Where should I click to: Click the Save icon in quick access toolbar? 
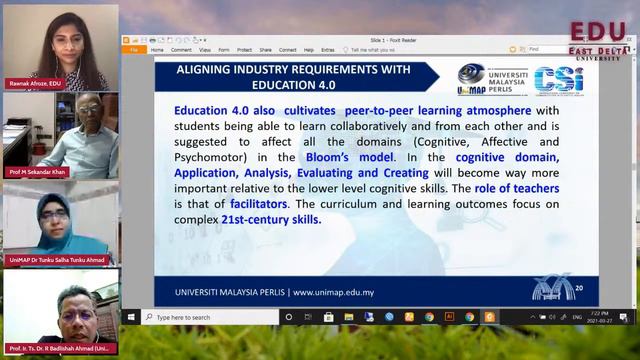144,40
